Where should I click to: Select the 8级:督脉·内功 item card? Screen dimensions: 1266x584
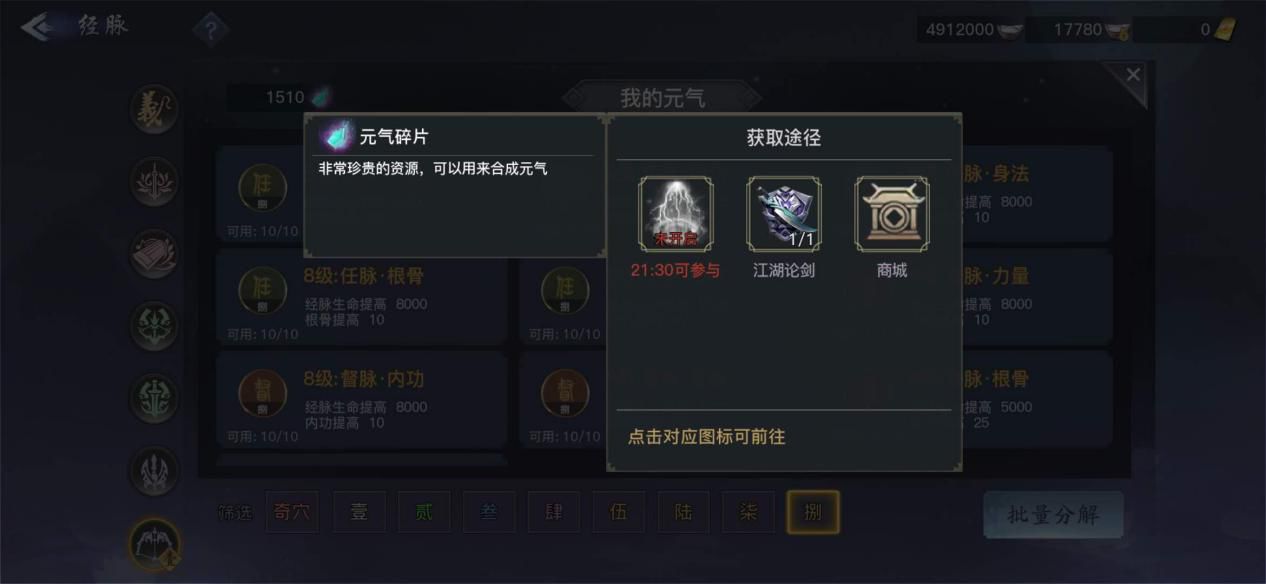click(x=362, y=399)
